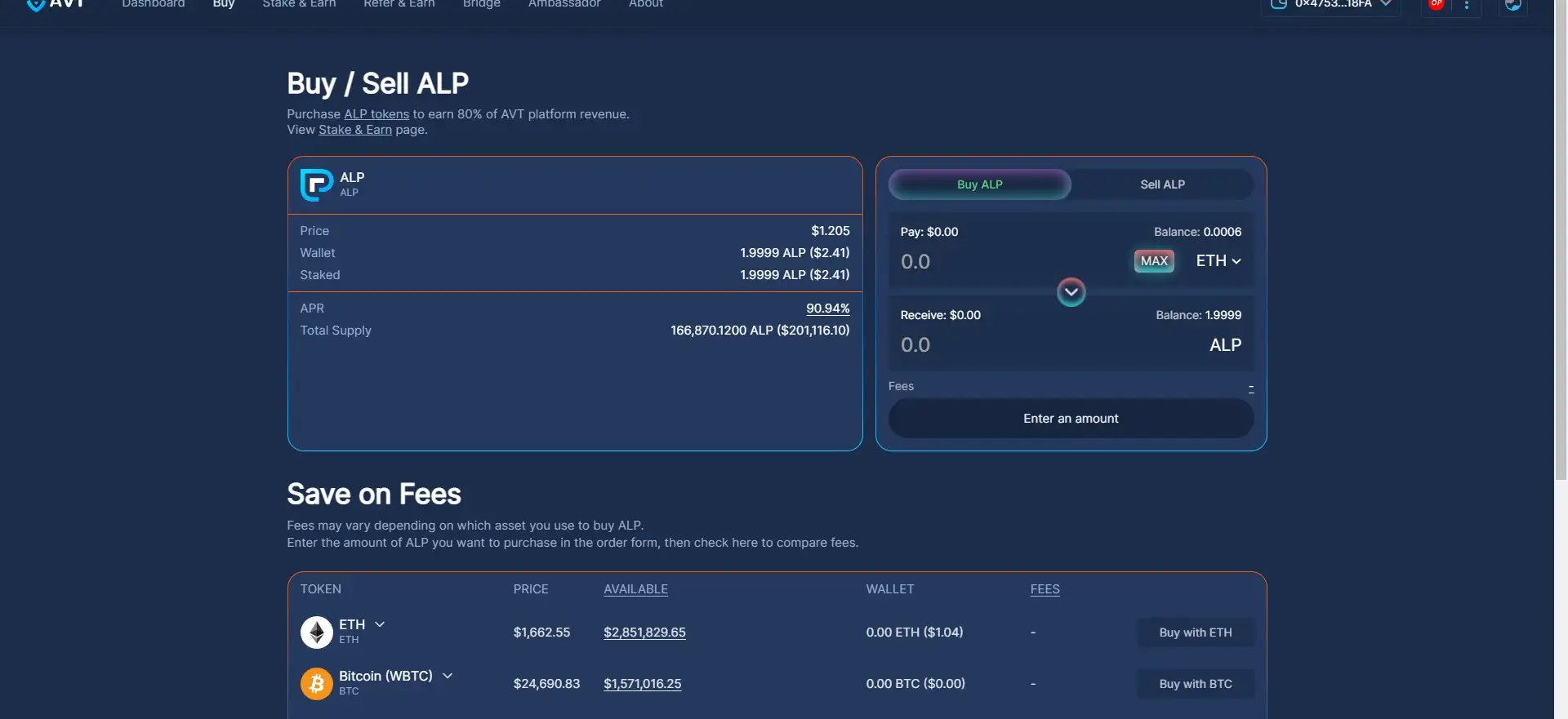Screen dimensions: 1568x719
Task: Switch to the Sell ALP tab
Action: click(1162, 184)
